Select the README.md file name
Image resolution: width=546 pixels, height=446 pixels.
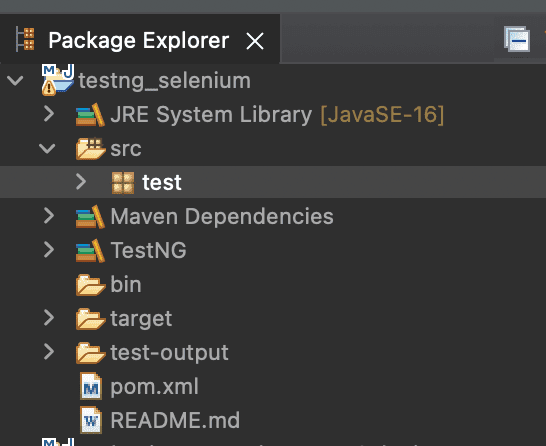[x=175, y=420]
